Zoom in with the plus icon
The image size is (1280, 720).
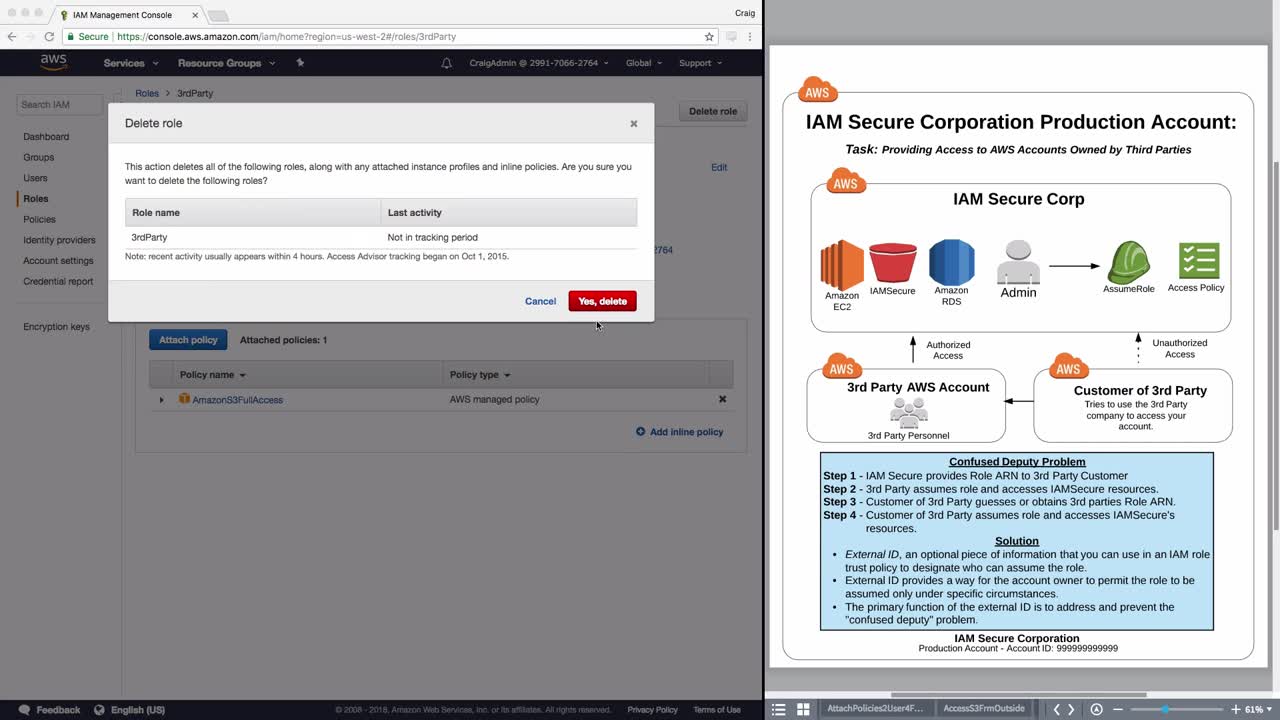click(x=1236, y=709)
